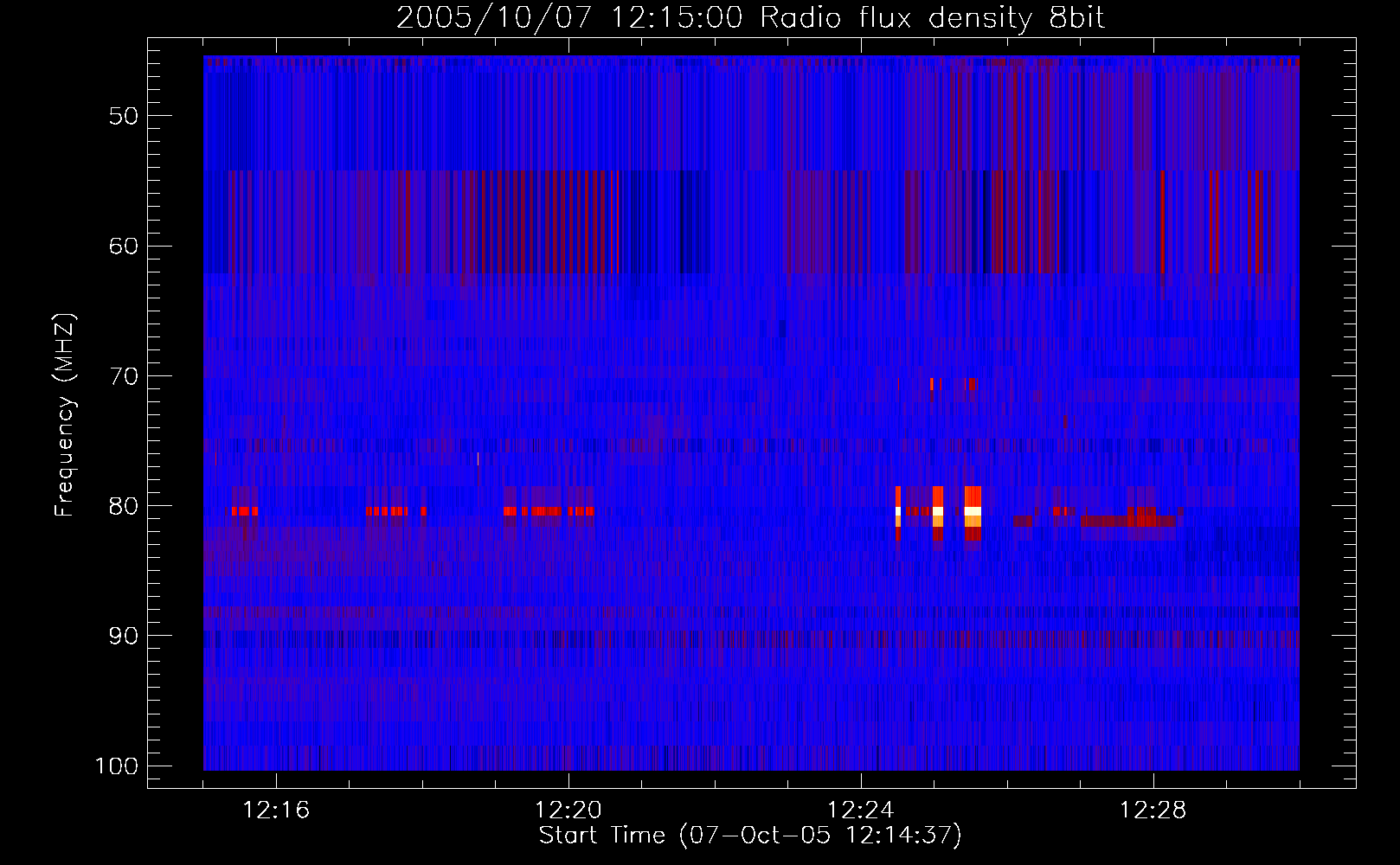1400x865 pixels.
Task: Click the 60 MHz frequency tick label
Action: [124, 246]
